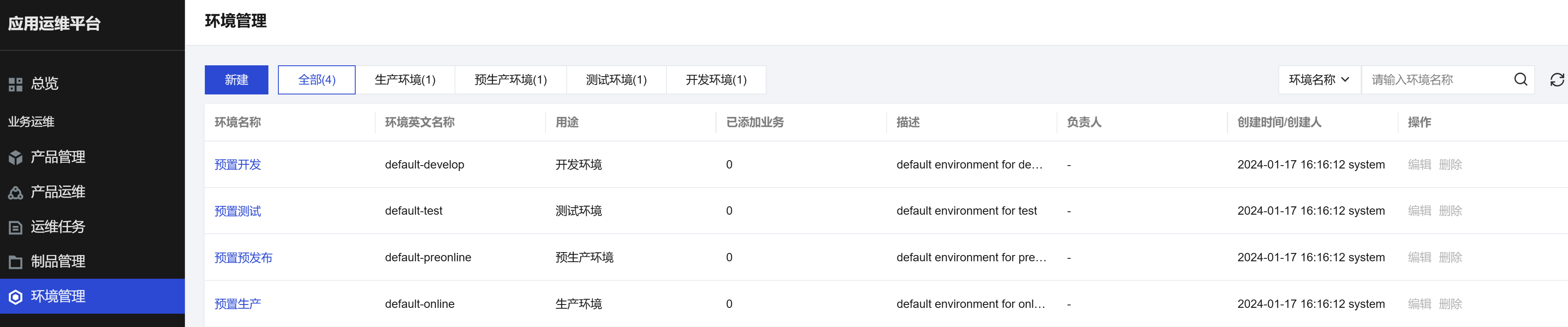Click the 产品运维 sidebar icon
The image size is (1568, 327).
(x=16, y=193)
